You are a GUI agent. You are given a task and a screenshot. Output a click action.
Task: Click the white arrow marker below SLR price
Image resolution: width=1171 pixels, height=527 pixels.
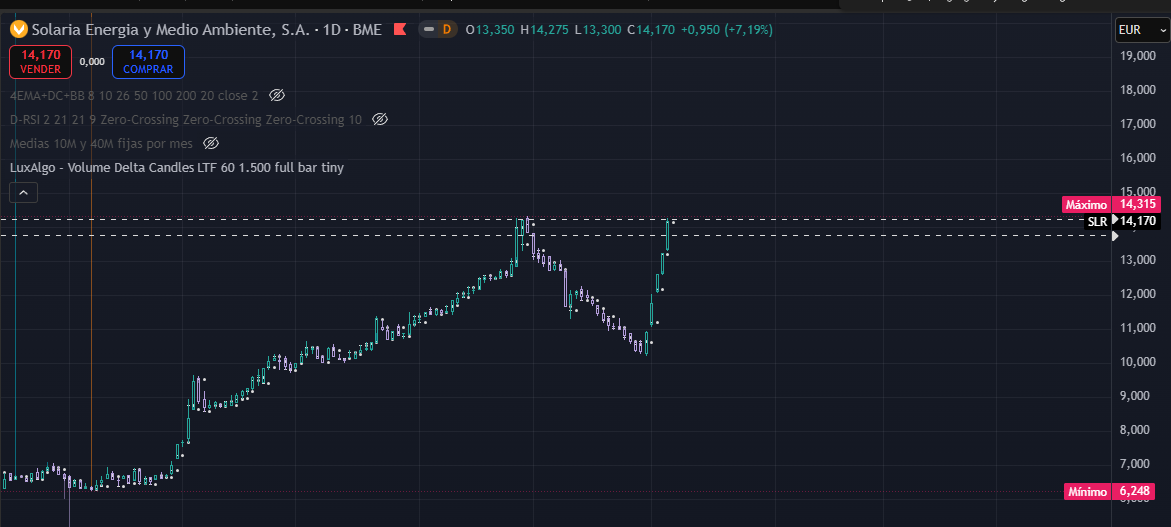[1116, 236]
